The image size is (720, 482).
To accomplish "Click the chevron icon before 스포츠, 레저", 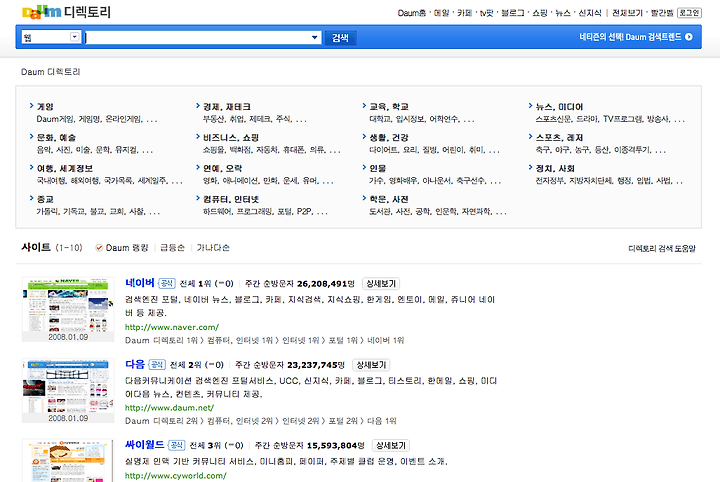I will click(530, 136).
